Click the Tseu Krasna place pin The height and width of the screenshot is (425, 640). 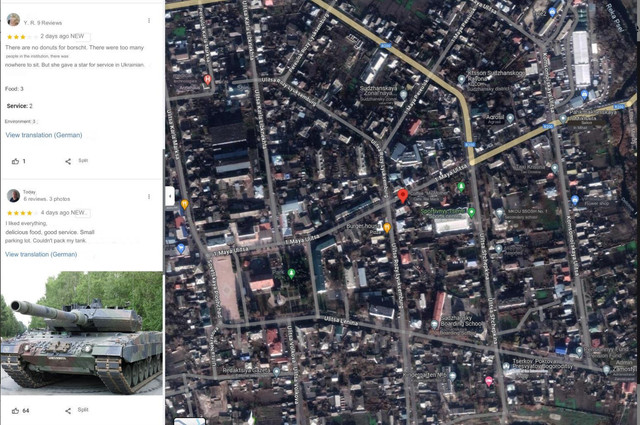pyautogui.click(x=554, y=168)
